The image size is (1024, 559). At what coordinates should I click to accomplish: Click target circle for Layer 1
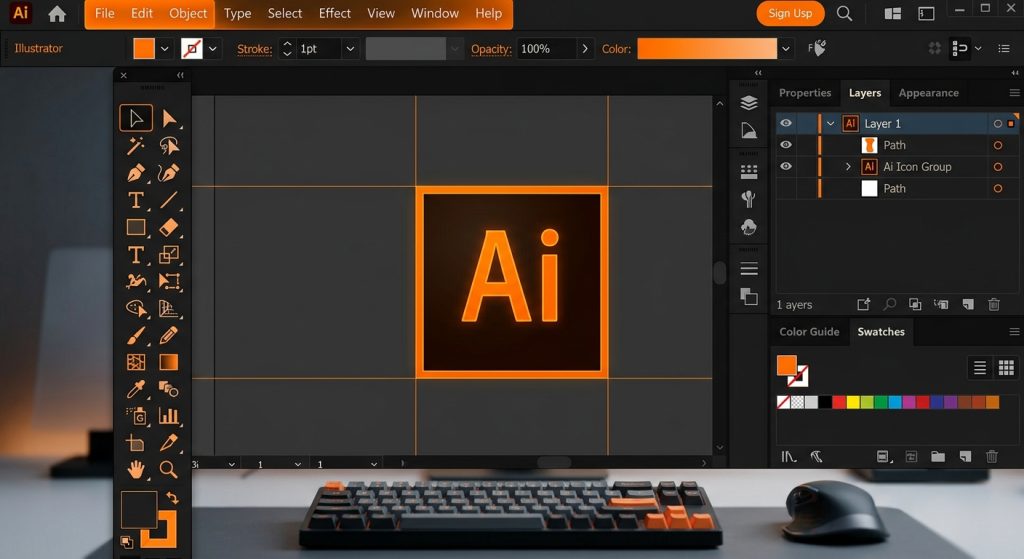[997, 123]
